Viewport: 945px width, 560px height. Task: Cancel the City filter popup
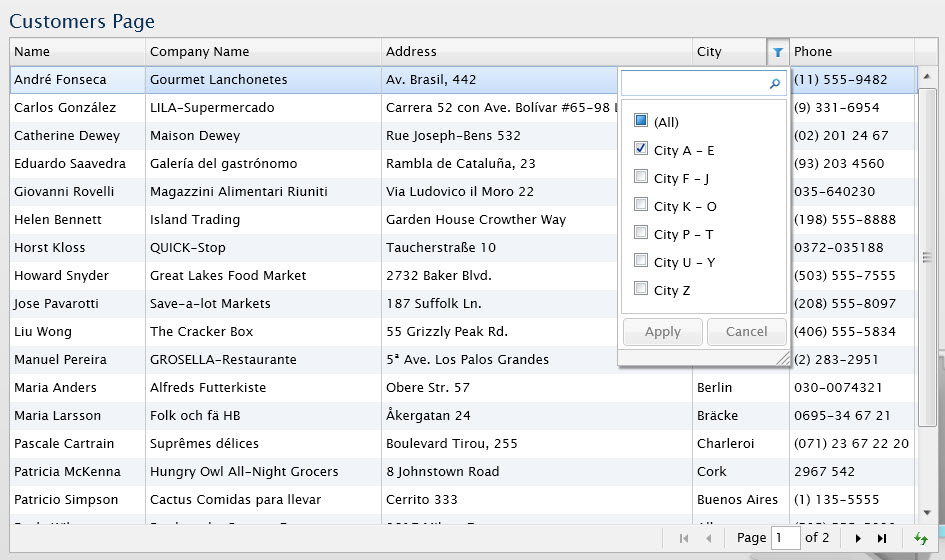tap(746, 332)
